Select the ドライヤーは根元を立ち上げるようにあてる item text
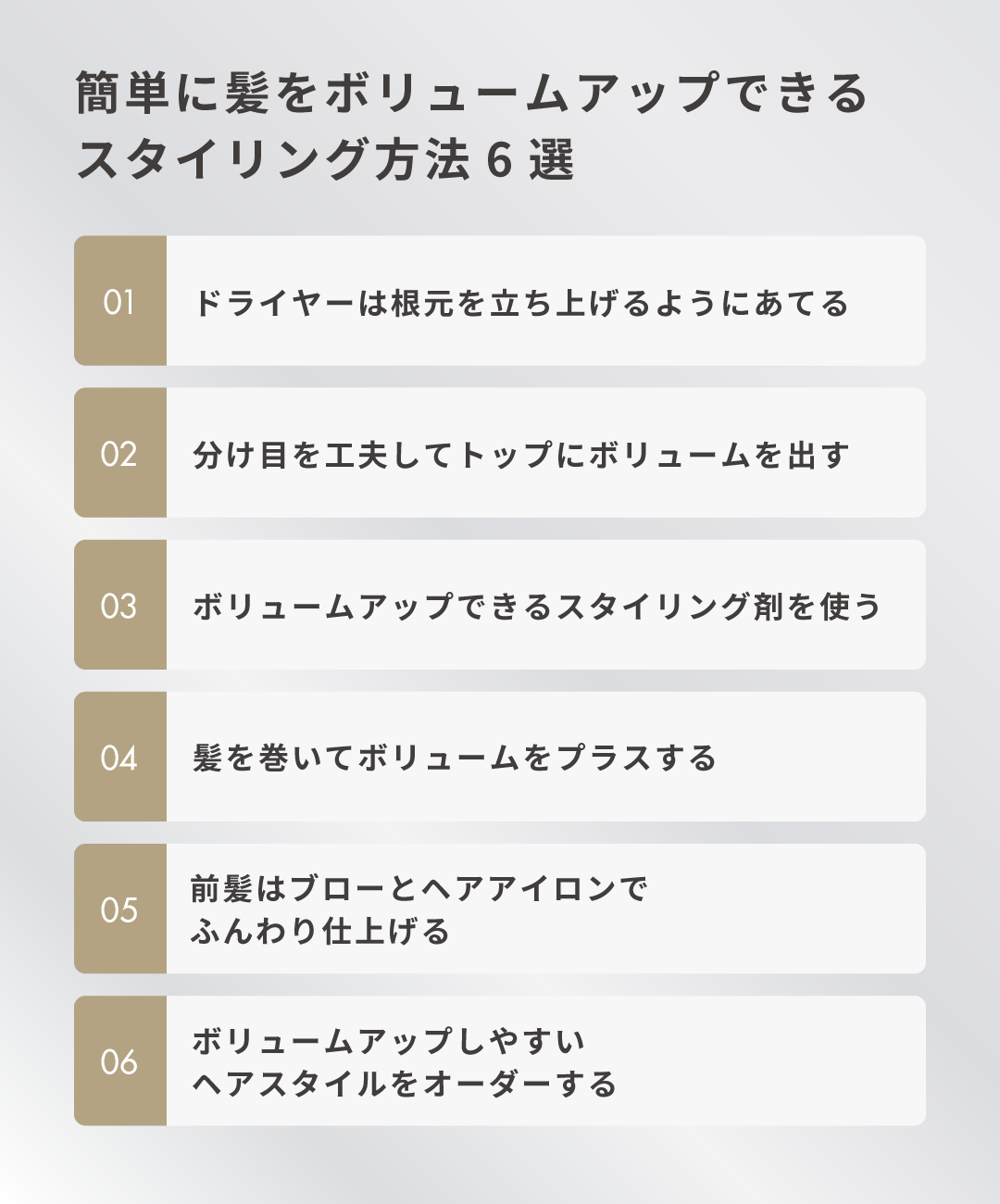Screen dimensions: 1000x1204 click(x=520, y=304)
